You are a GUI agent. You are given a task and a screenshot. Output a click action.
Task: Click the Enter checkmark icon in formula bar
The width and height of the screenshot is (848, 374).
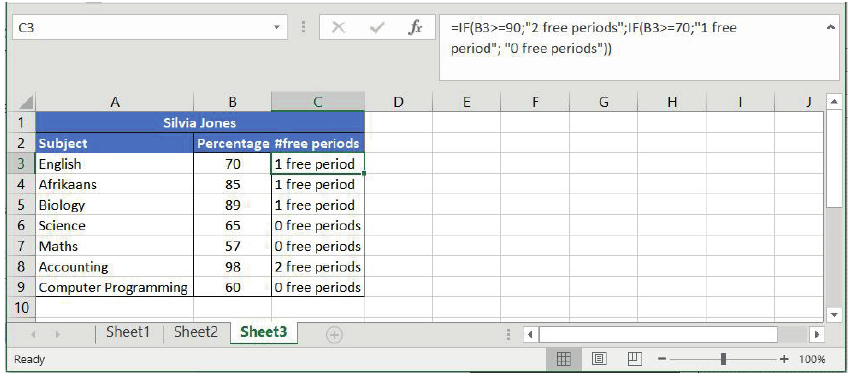coord(377,28)
